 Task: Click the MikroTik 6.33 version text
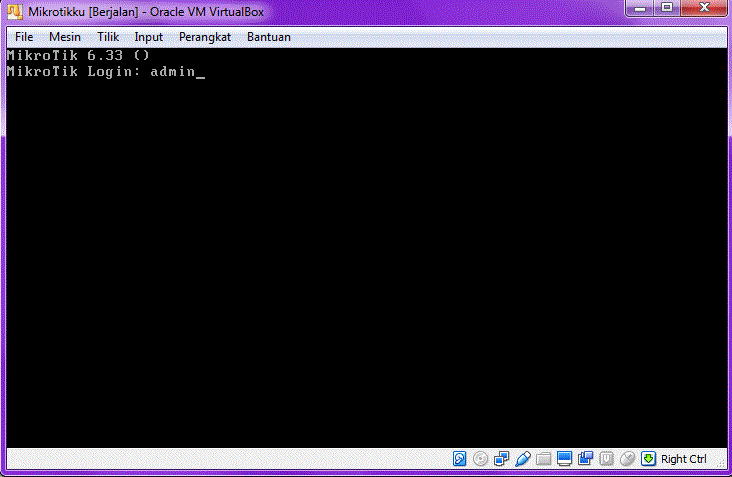click(78, 55)
